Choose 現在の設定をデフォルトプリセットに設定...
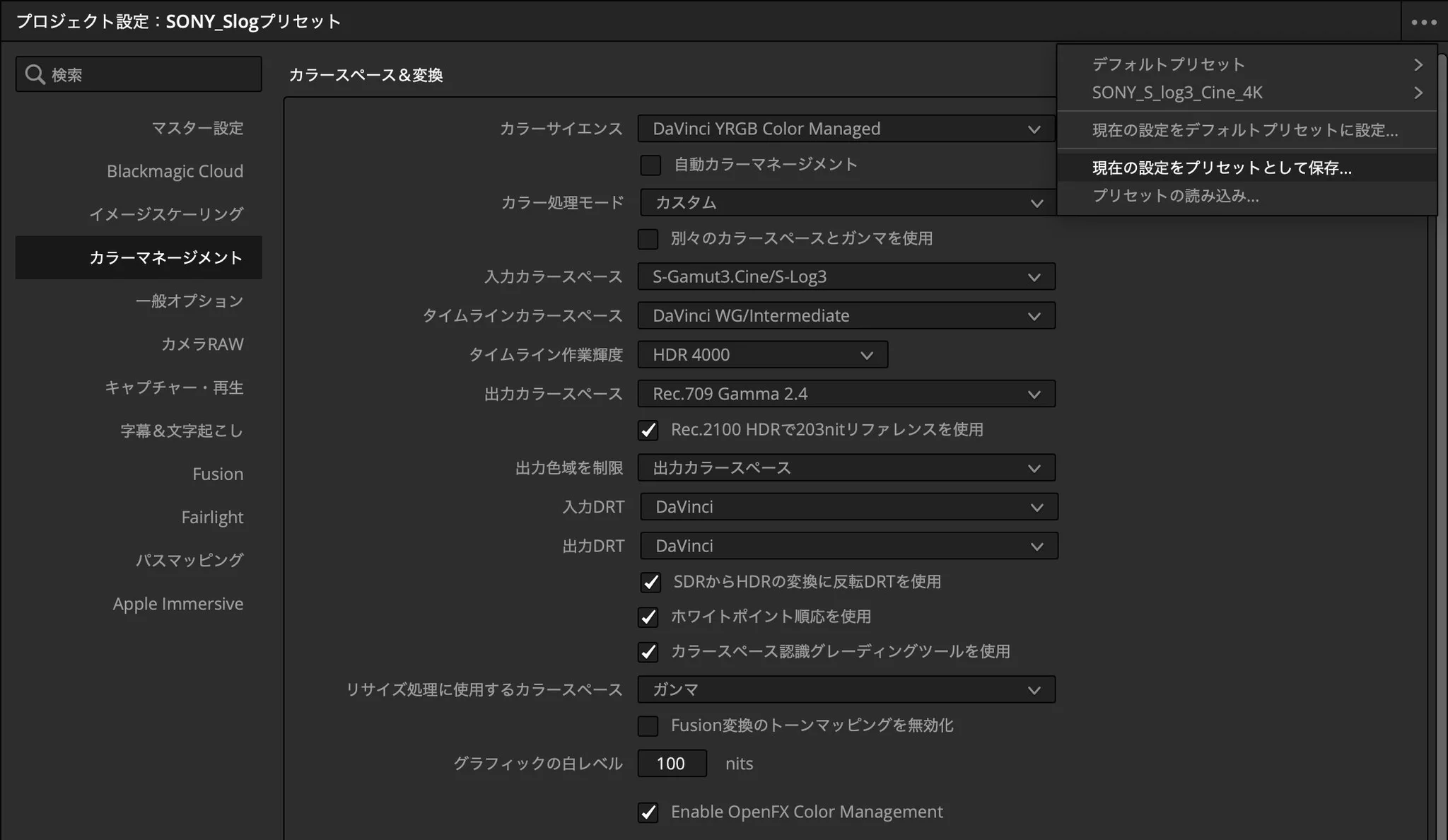Viewport: 1448px width, 840px height. pos(1247,130)
